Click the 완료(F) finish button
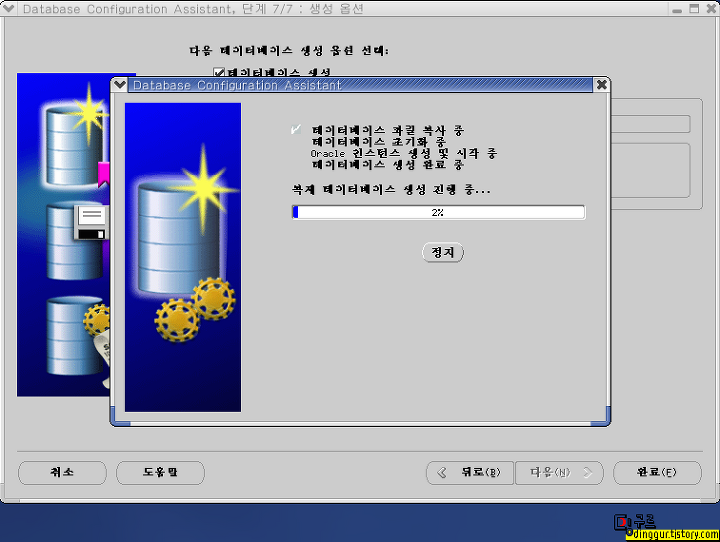The image size is (720, 542). pyautogui.click(x=657, y=472)
